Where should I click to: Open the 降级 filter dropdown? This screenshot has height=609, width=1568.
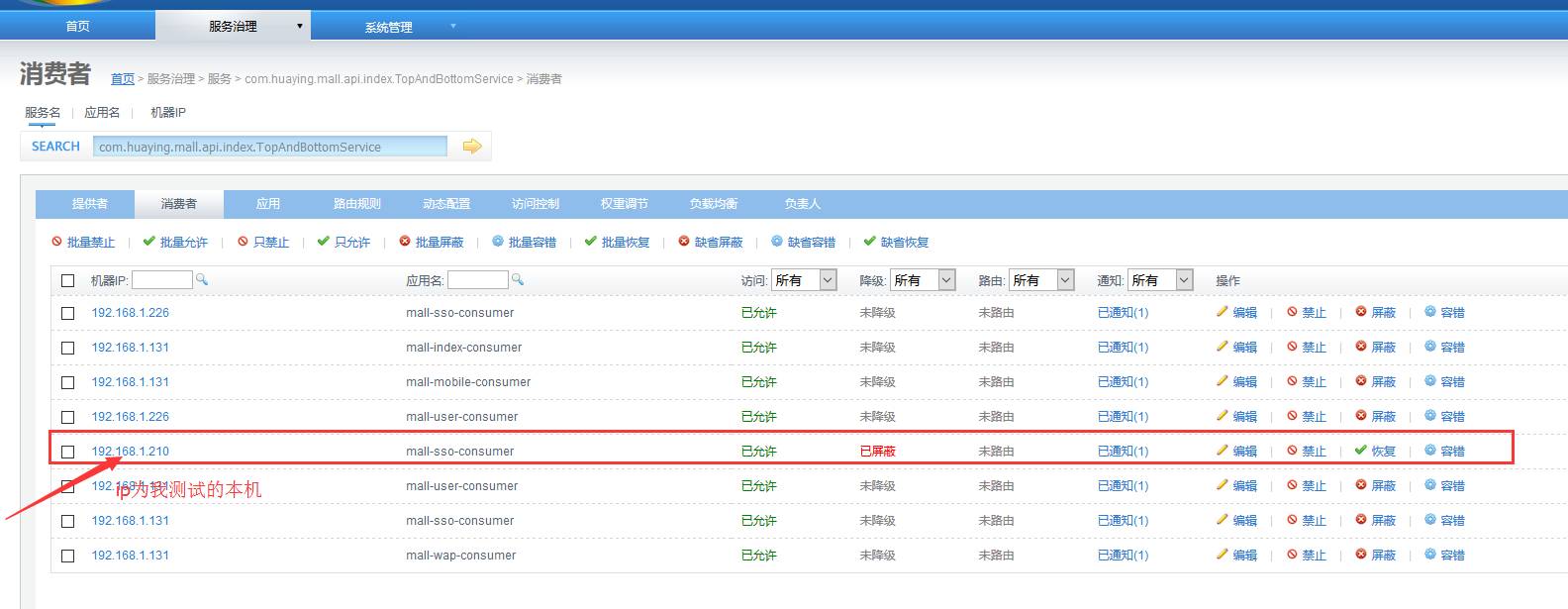[924, 280]
